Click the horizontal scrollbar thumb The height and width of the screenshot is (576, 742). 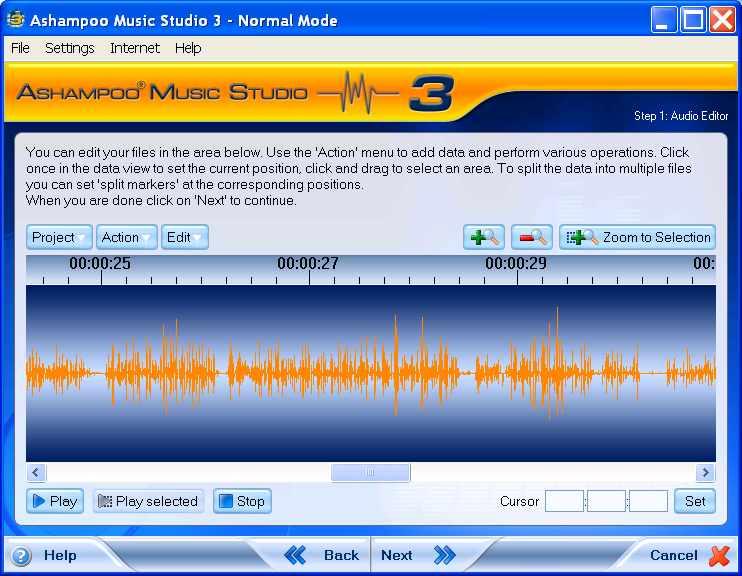click(370, 473)
